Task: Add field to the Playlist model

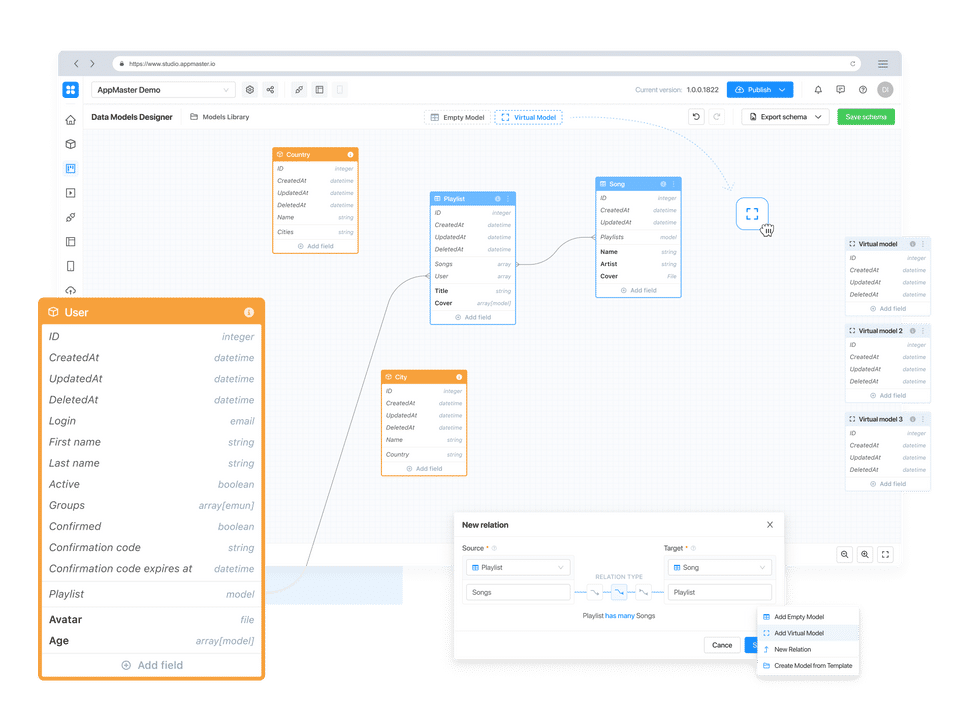Action: coord(473,317)
